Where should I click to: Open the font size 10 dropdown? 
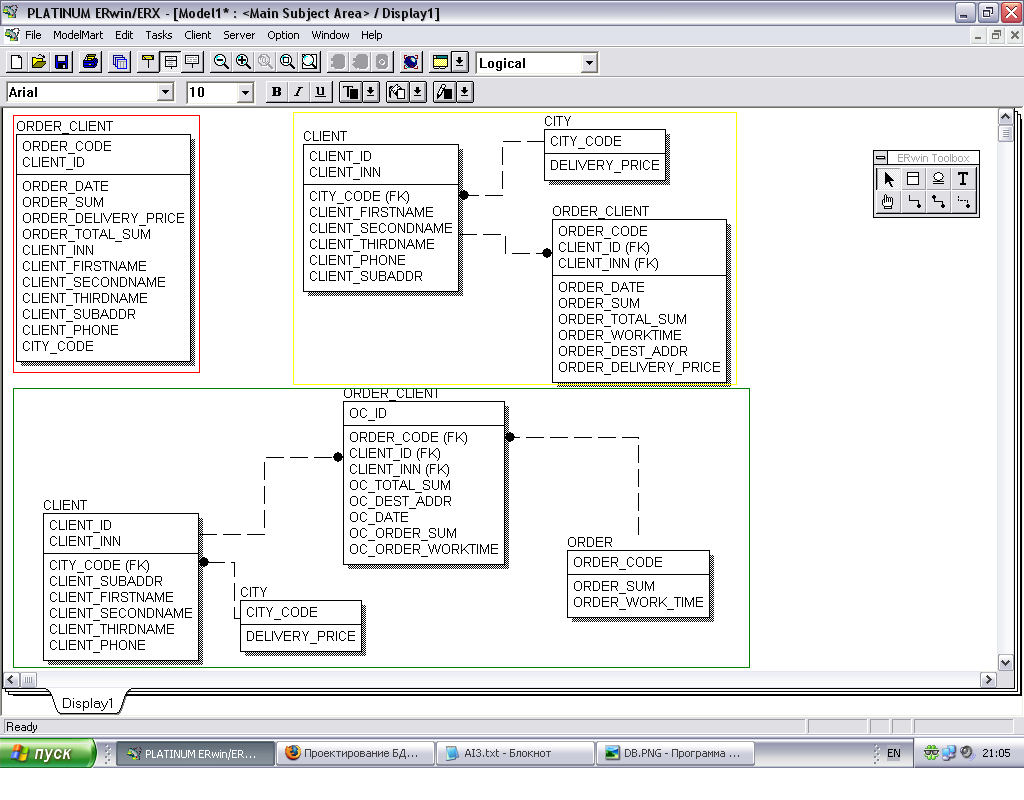245,92
